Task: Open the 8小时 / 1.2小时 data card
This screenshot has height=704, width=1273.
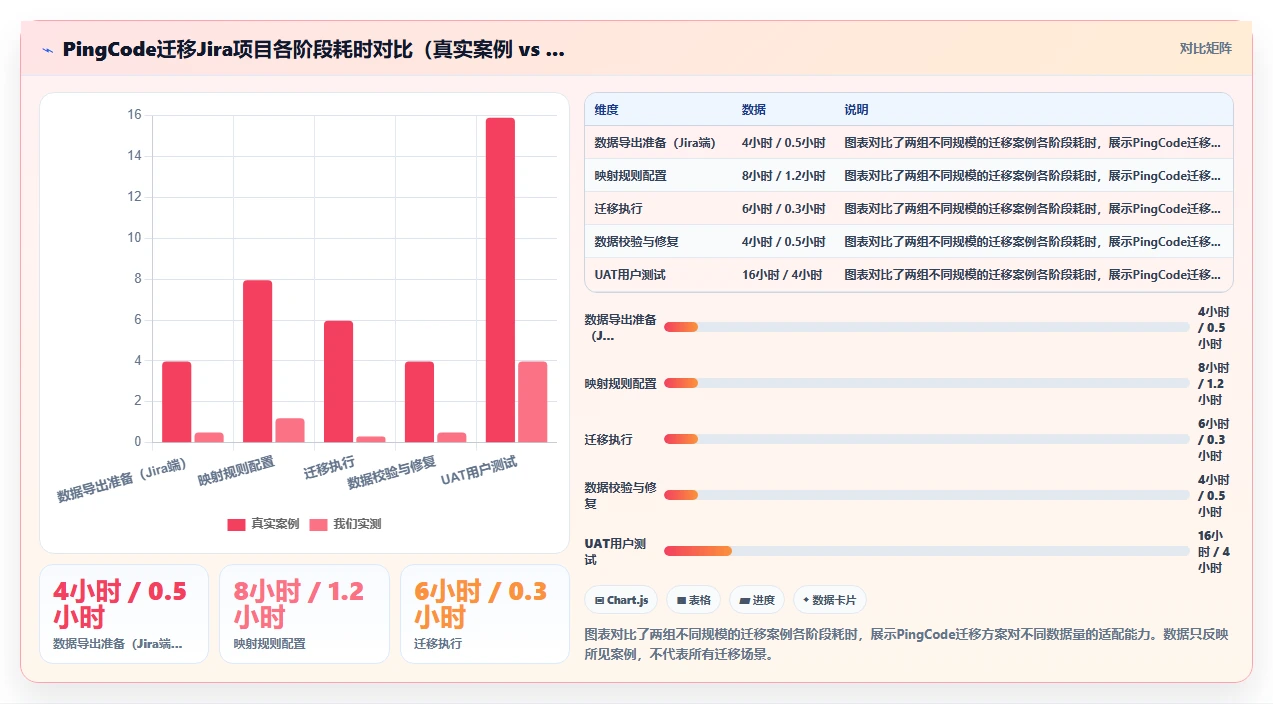Action: [304, 614]
